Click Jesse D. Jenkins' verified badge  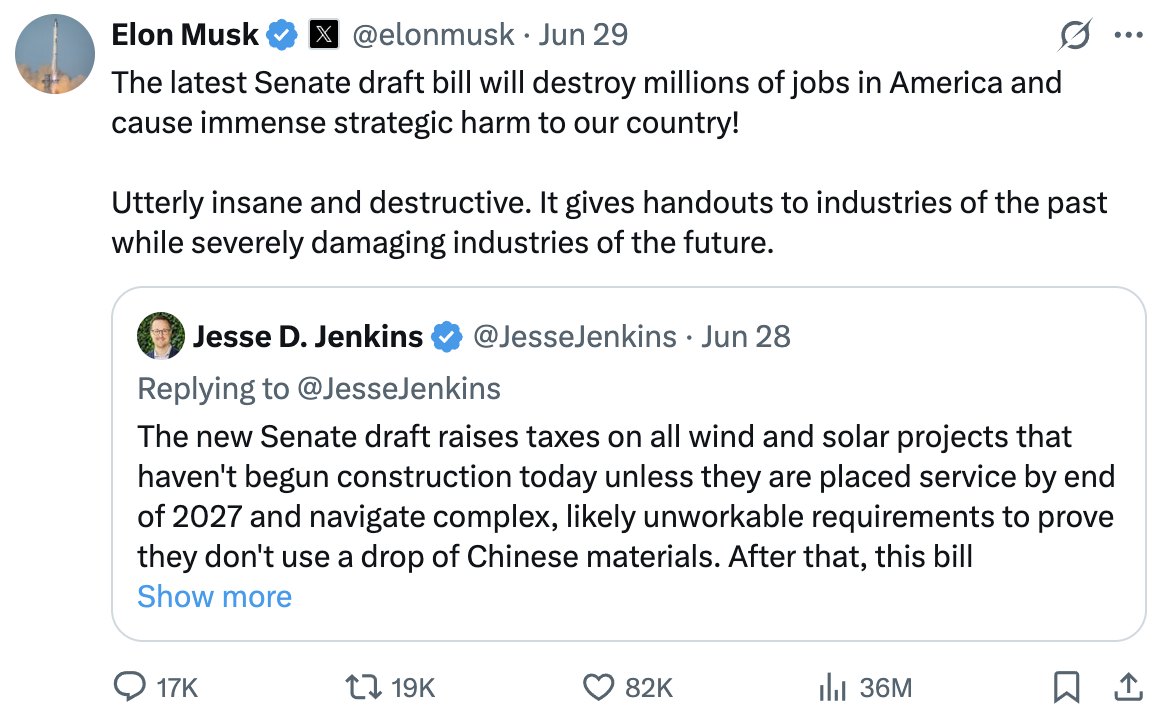pos(444,336)
